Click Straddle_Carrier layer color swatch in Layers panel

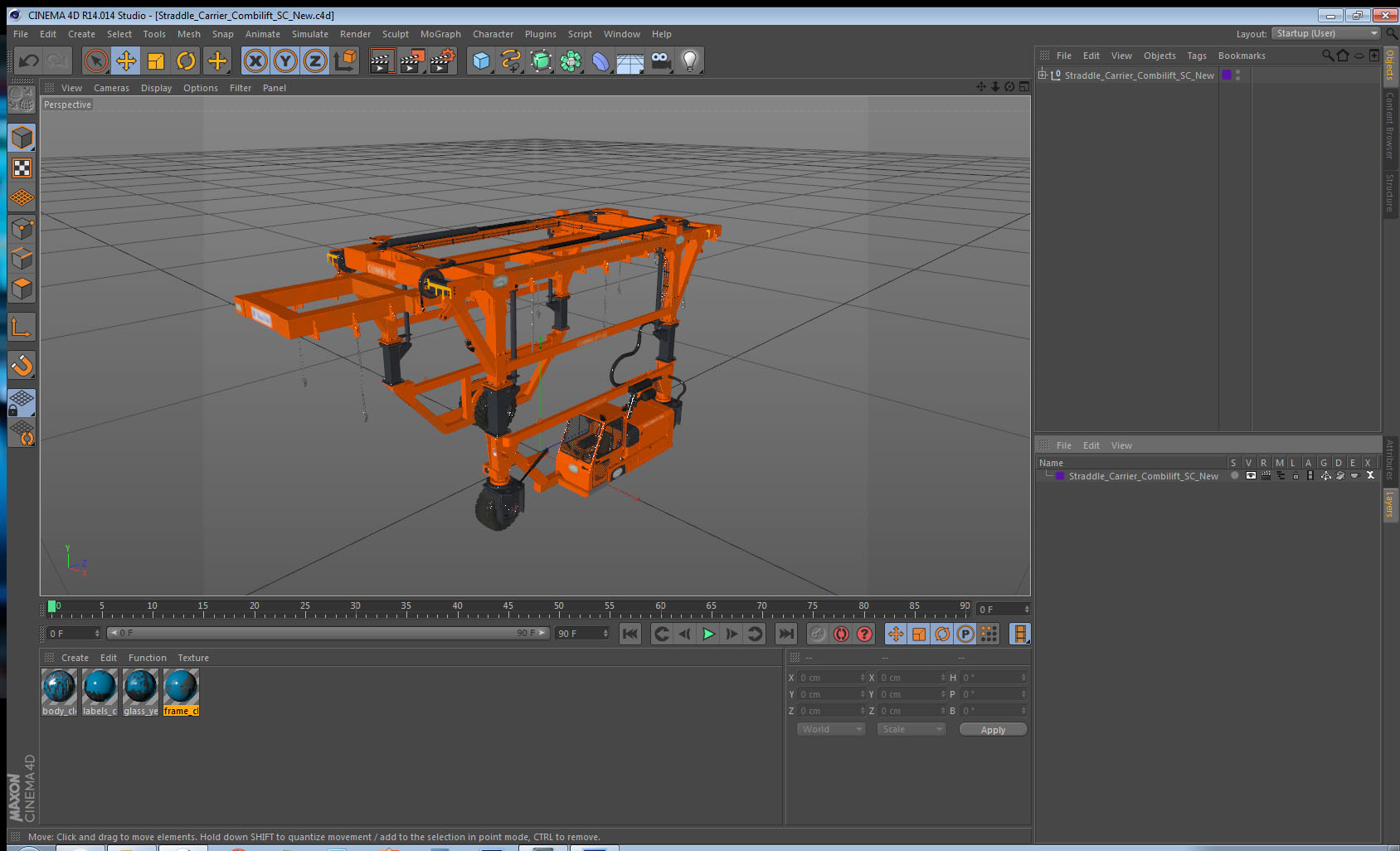[x=1060, y=476]
